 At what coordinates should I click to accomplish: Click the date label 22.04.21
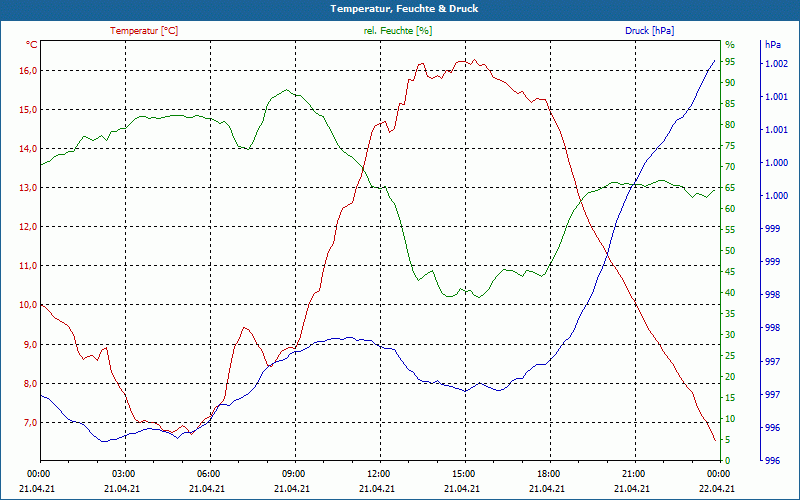pyautogui.click(x=717, y=488)
